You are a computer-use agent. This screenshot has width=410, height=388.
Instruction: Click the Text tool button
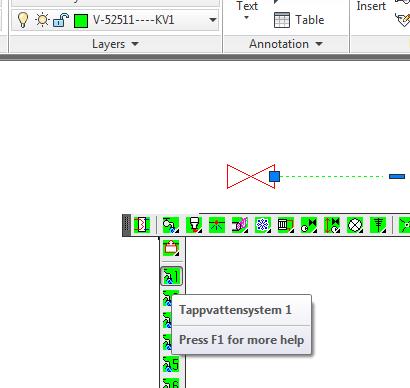coord(247,6)
